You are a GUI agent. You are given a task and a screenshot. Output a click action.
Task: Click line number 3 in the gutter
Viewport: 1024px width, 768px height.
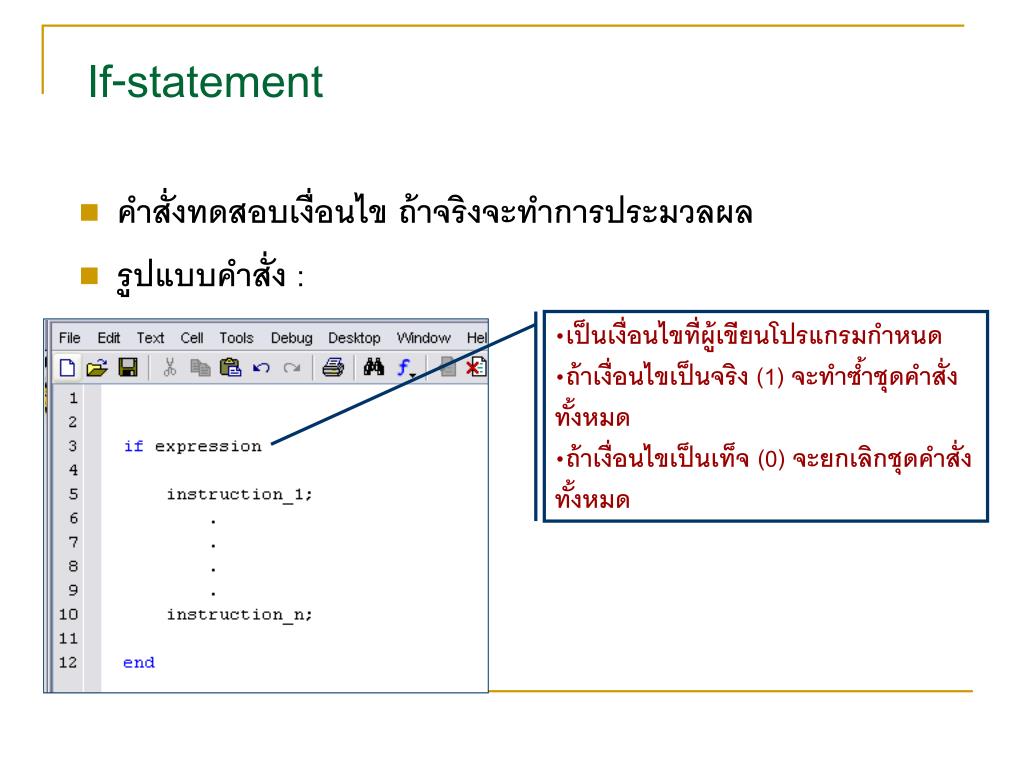click(x=73, y=446)
